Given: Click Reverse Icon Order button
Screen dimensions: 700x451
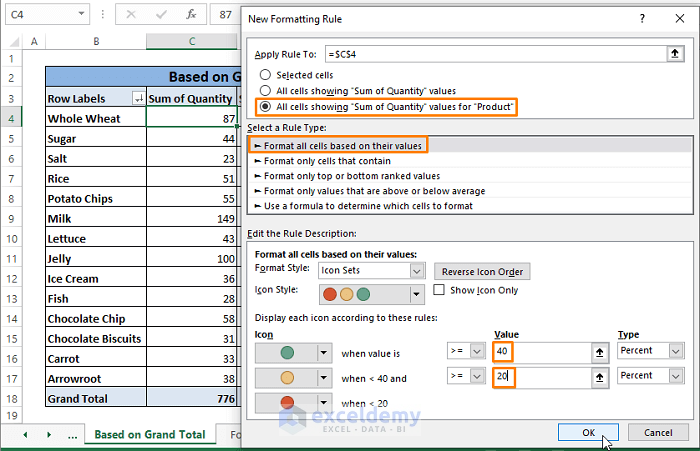Looking at the screenshot, I should point(482,271).
